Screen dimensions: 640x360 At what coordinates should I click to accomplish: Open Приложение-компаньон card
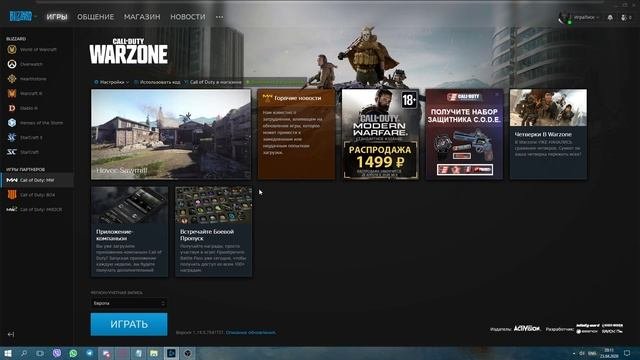(x=129, y=232)
